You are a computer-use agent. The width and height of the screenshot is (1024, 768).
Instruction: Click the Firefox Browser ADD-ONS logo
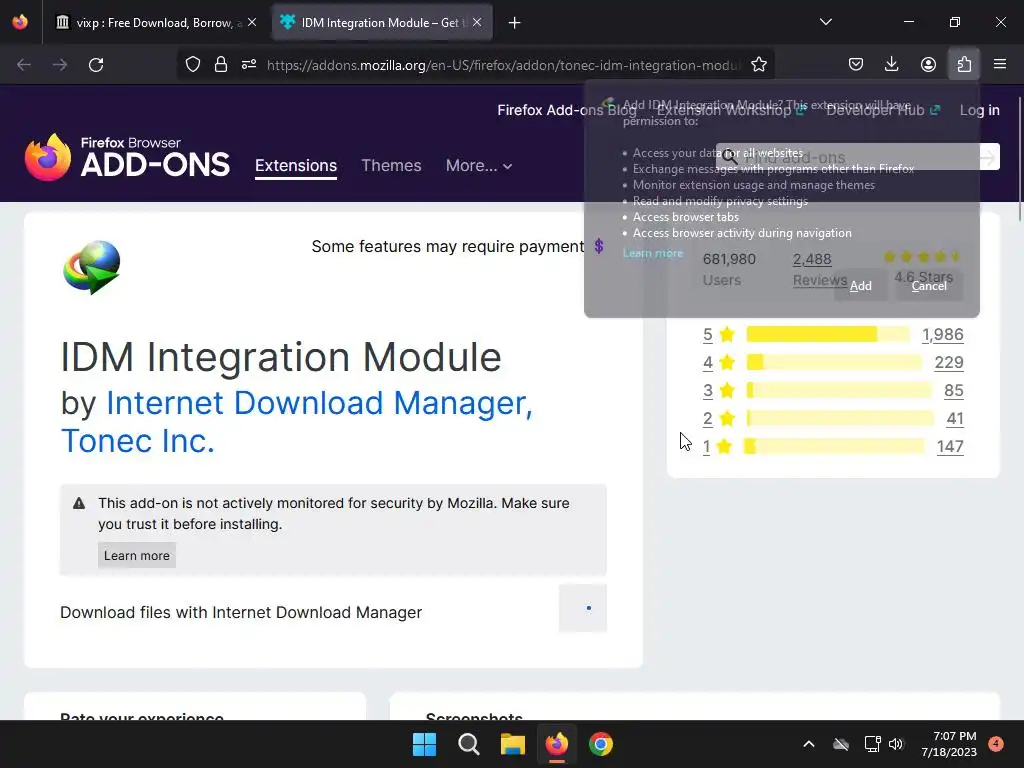(127, 157)
